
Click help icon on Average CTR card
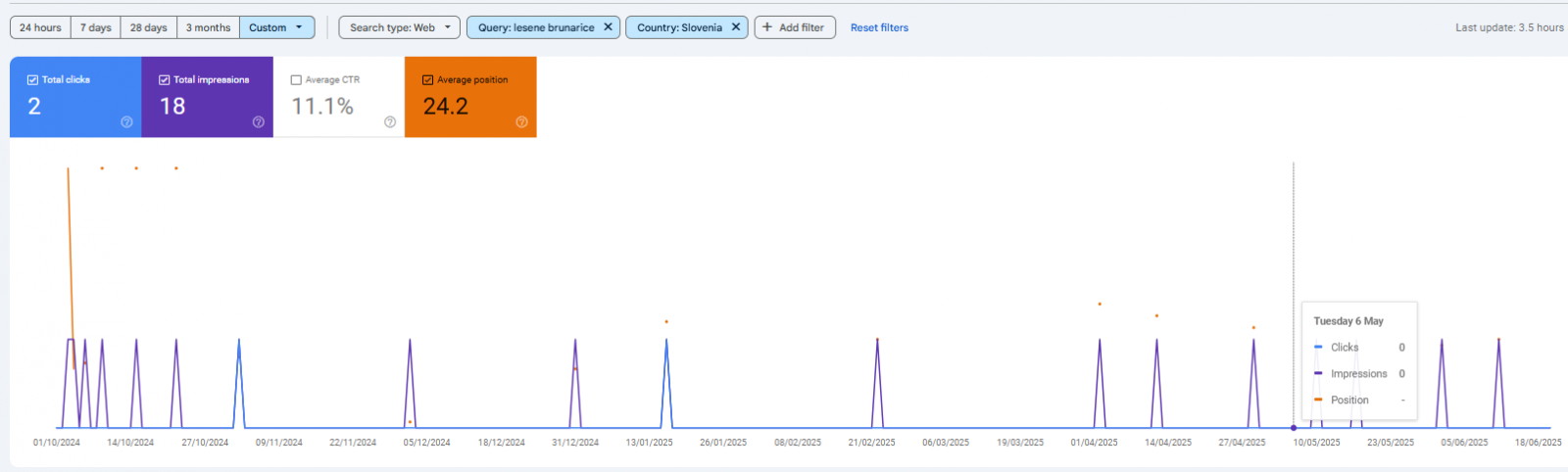[390, 122]
